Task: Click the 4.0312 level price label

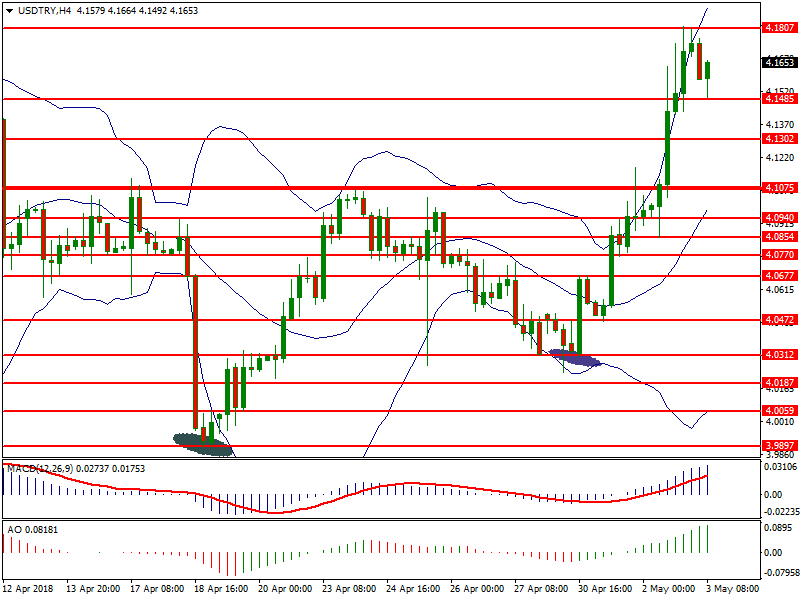Action: click(778, 355)
